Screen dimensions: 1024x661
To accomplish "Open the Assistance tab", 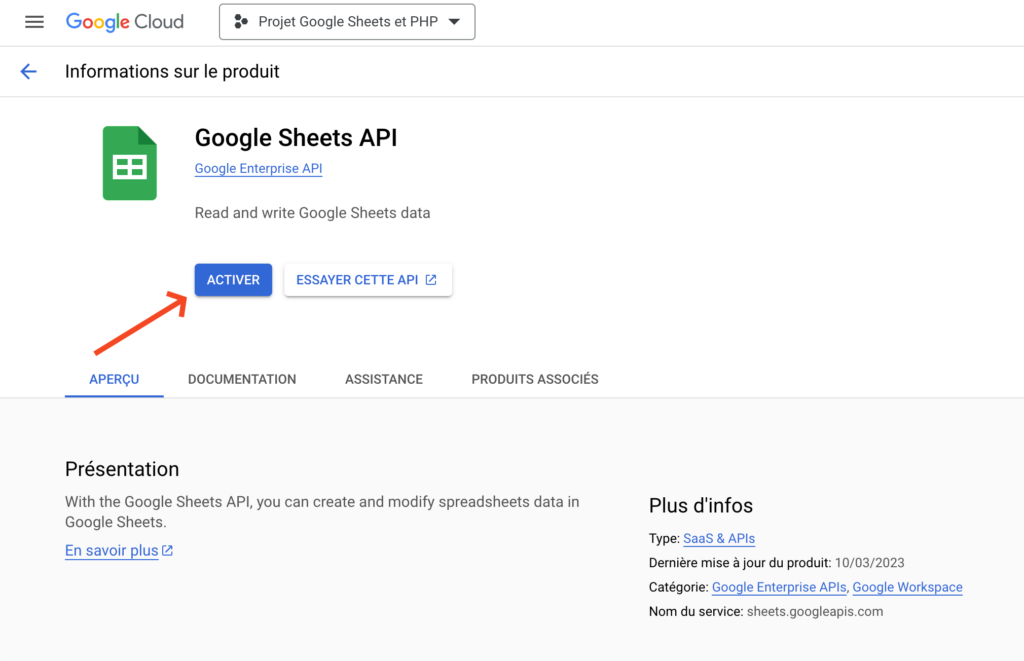I will click(x=384, y=379).
